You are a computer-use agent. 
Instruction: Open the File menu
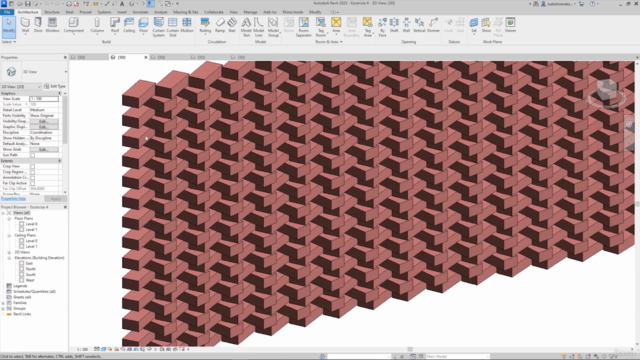[7, 12]
